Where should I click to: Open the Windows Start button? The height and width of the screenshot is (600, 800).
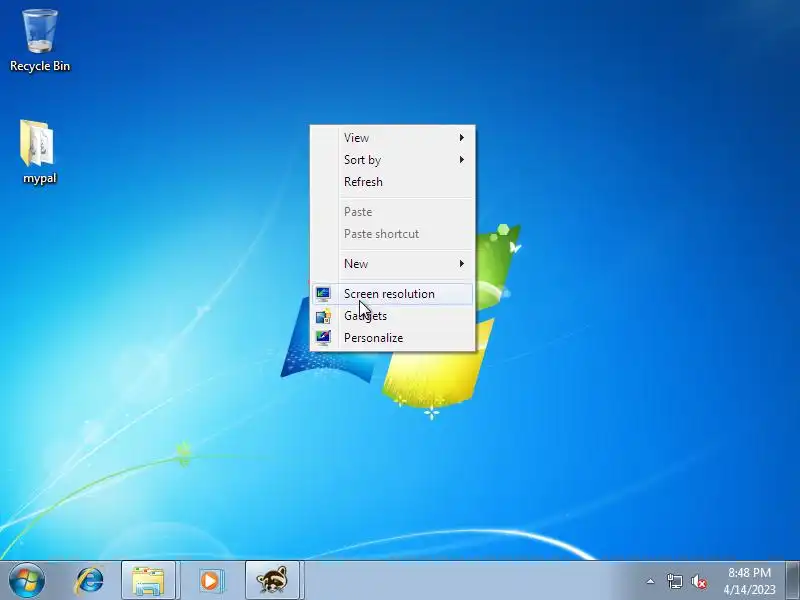click(27, 580)
